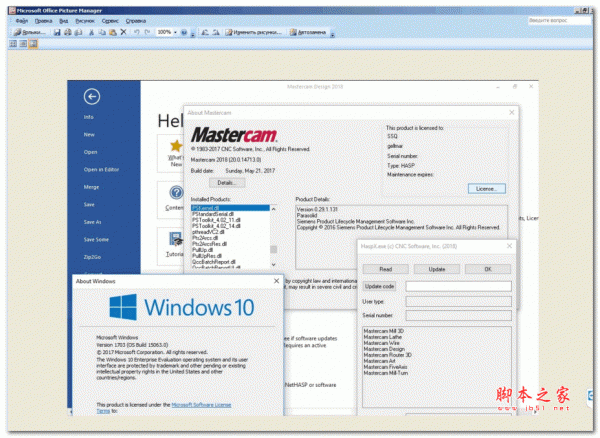This screenshot has height=438, width=600.
Task: Click the Details... button
Action: click(226, 183)
